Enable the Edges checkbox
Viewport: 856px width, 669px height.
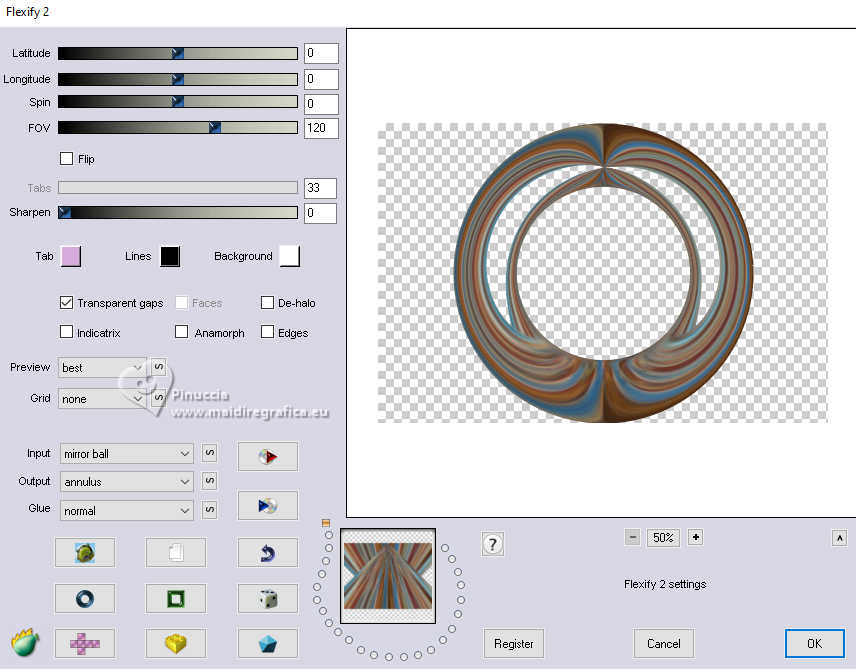(x=267, y=331)
